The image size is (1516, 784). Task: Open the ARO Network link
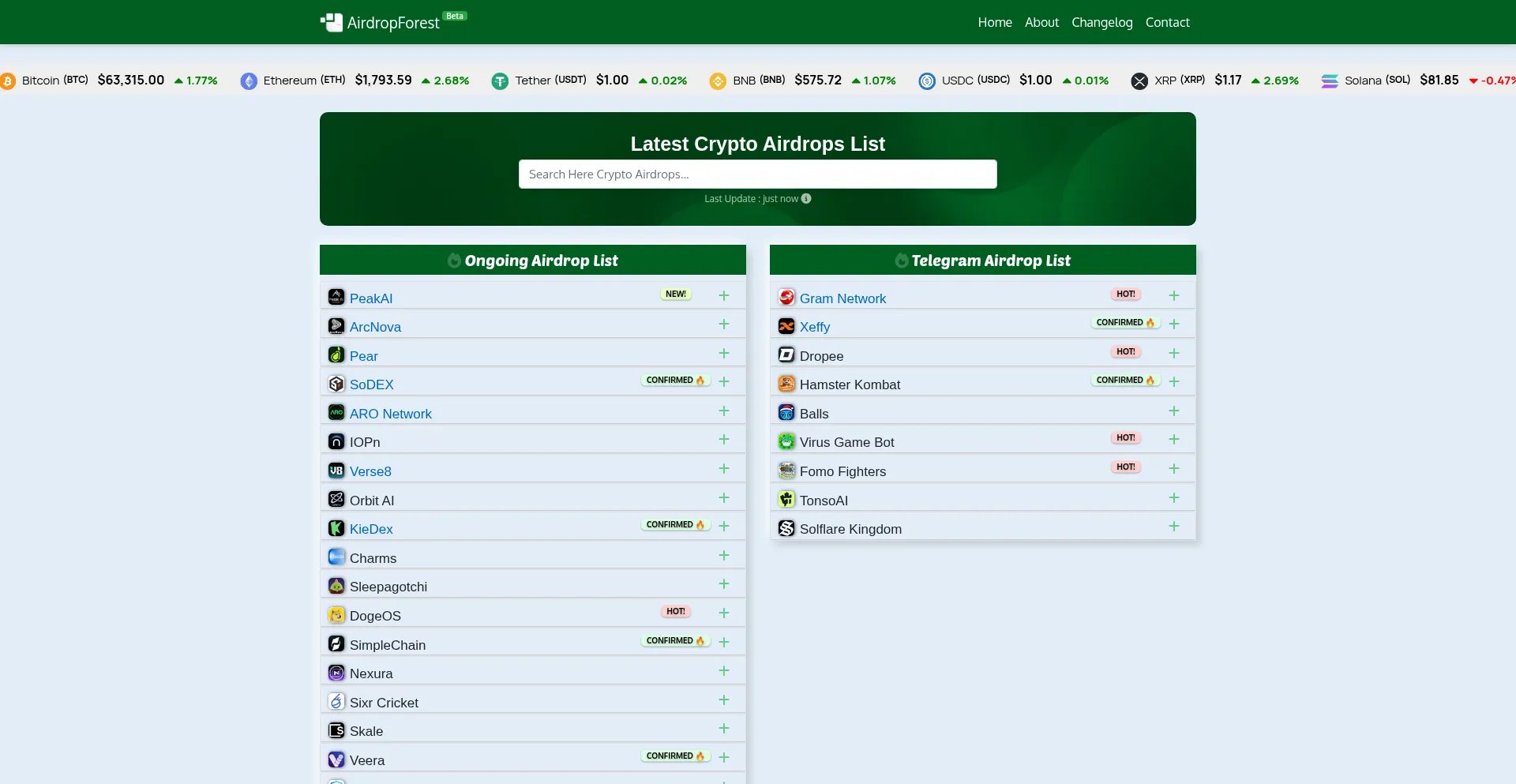point(391,414)
